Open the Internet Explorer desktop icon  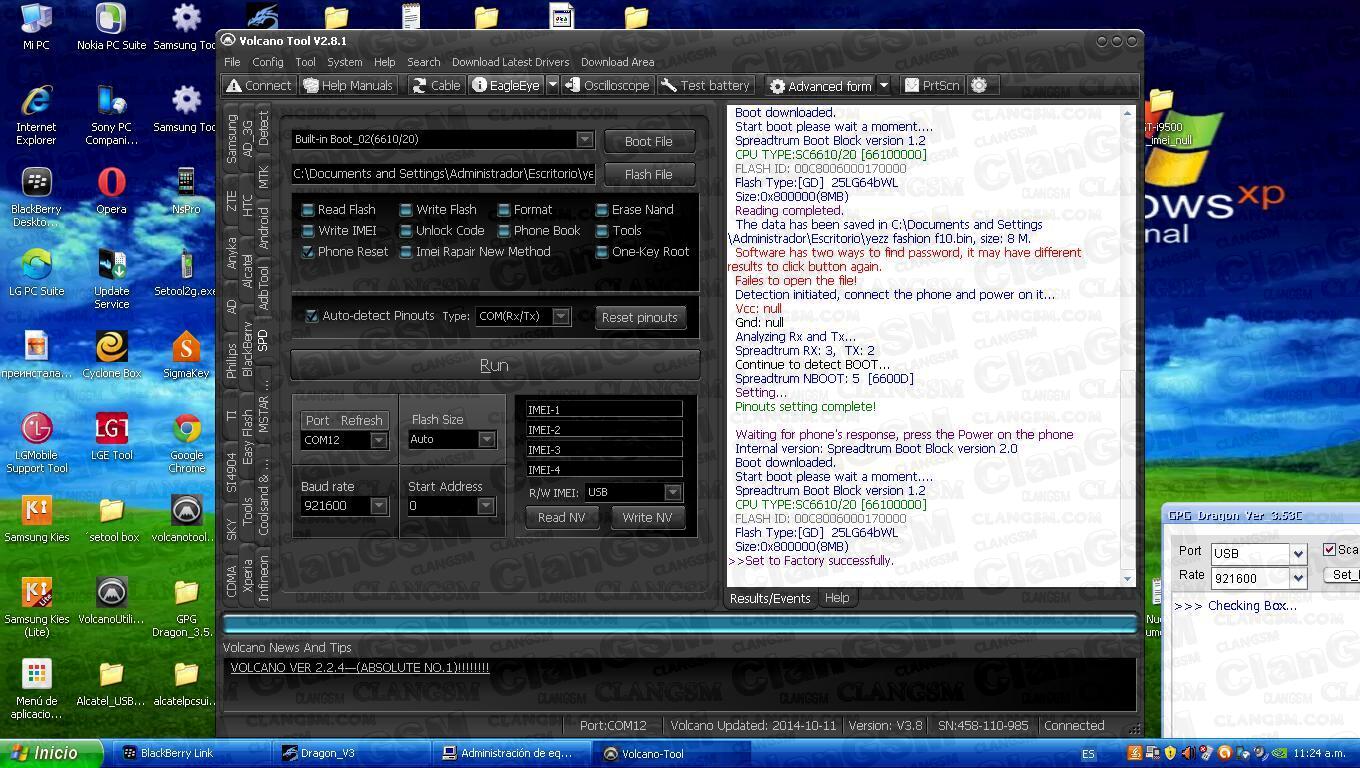click(36, 115)
